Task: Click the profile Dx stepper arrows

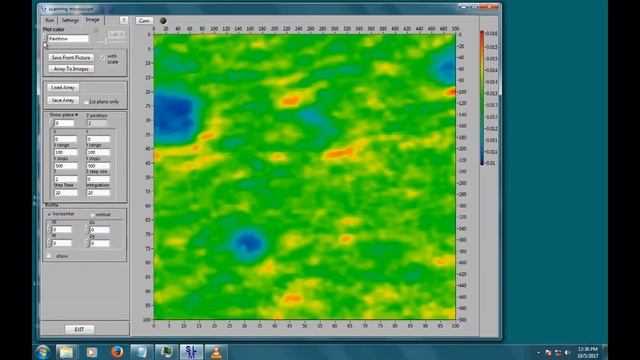Action: pos(87,230)
